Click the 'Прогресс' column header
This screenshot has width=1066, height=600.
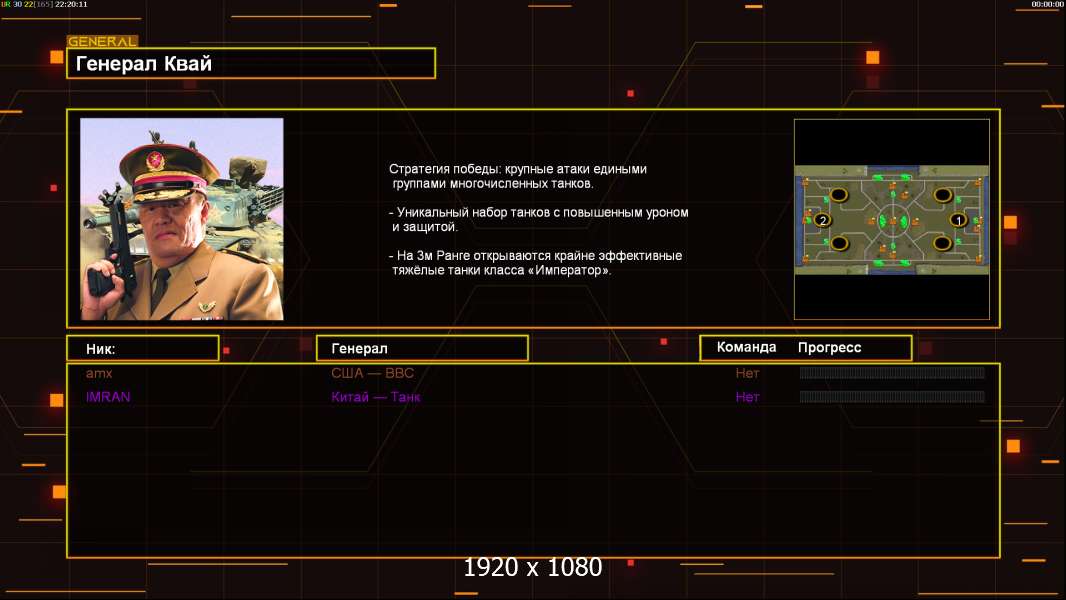829,347
